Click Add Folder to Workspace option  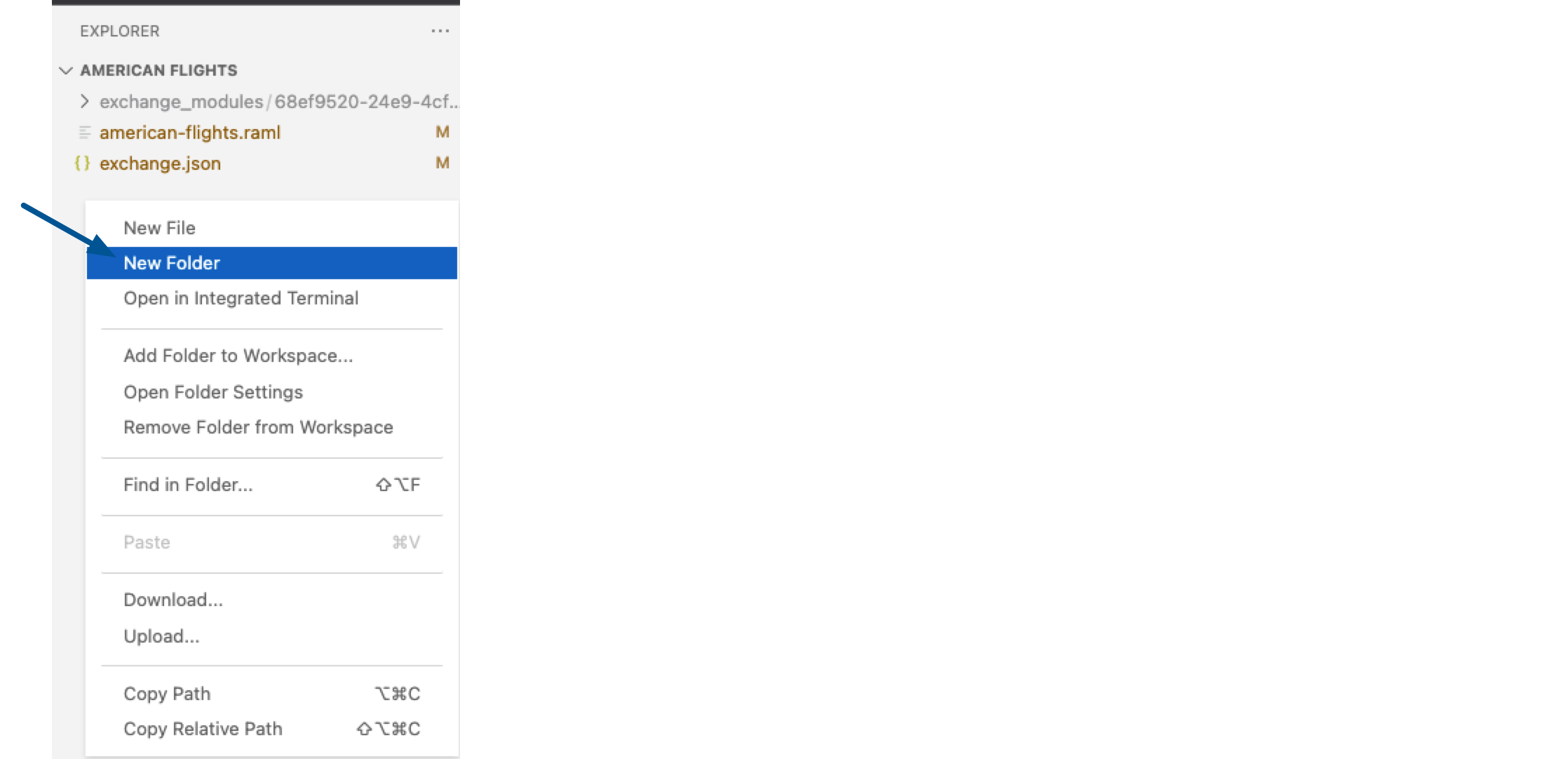point(237,356)
